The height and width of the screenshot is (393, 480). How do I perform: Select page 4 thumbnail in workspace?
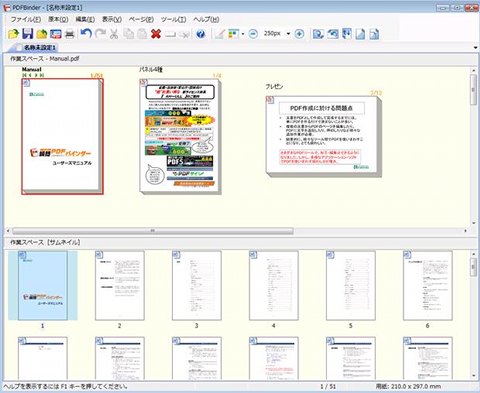pyautogui.click(x=274, y=286)
